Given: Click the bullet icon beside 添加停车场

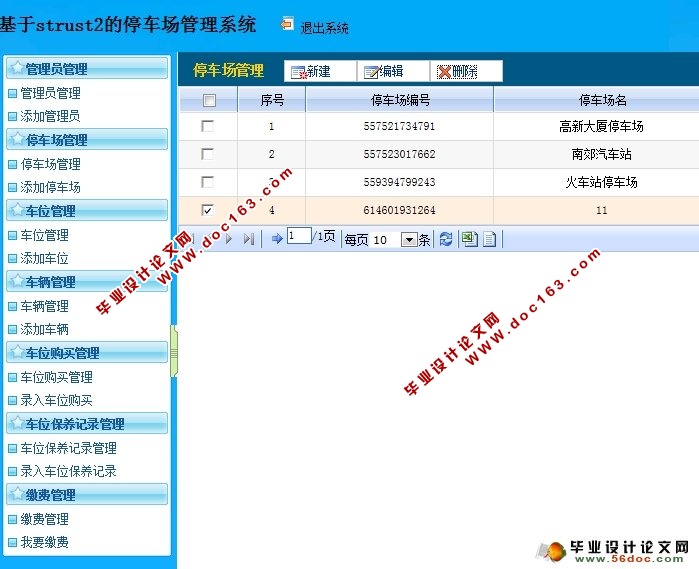Looking at the screenshot, I should (12, 188).
